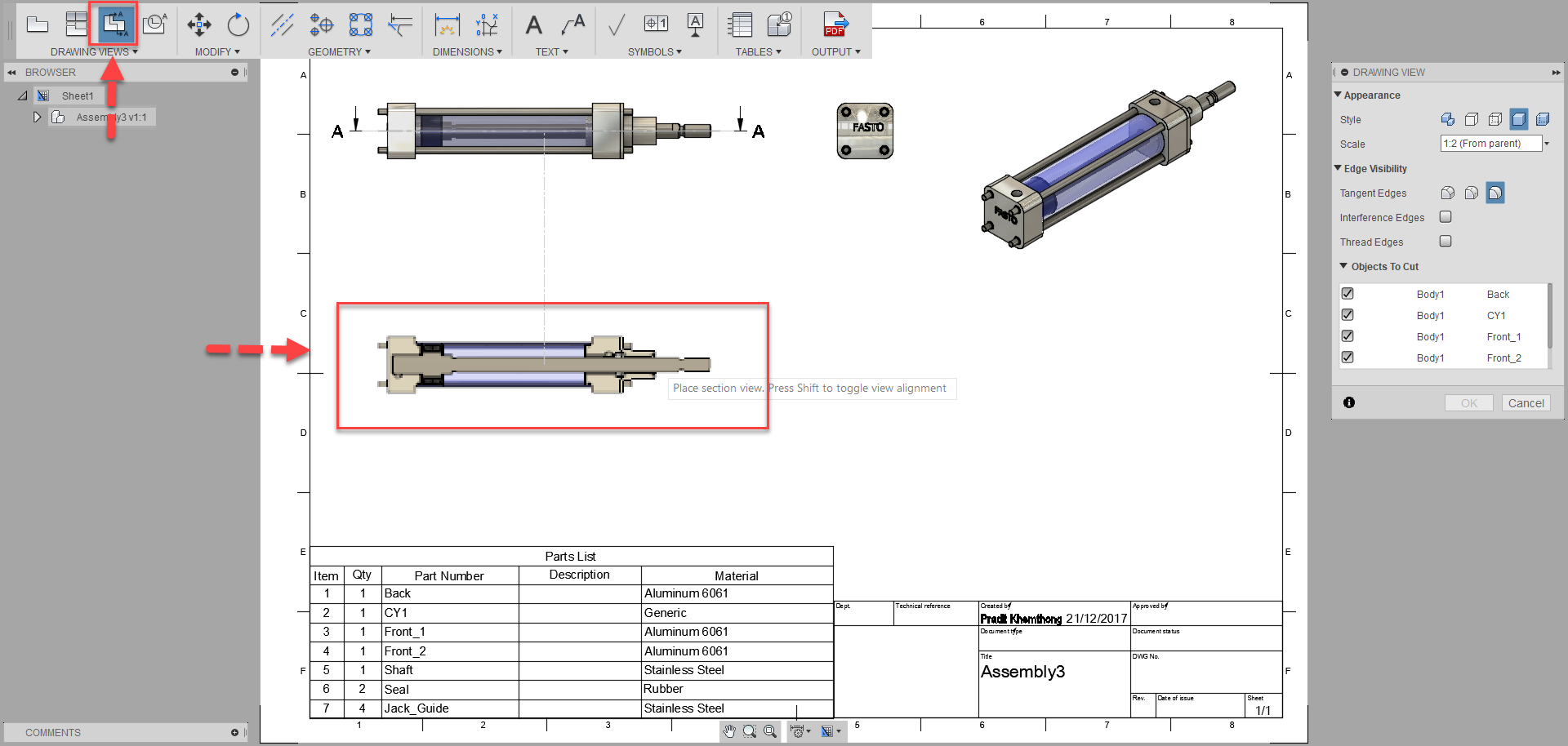Click the Detail View tool
1568x746 pixels.
point(155,24)
